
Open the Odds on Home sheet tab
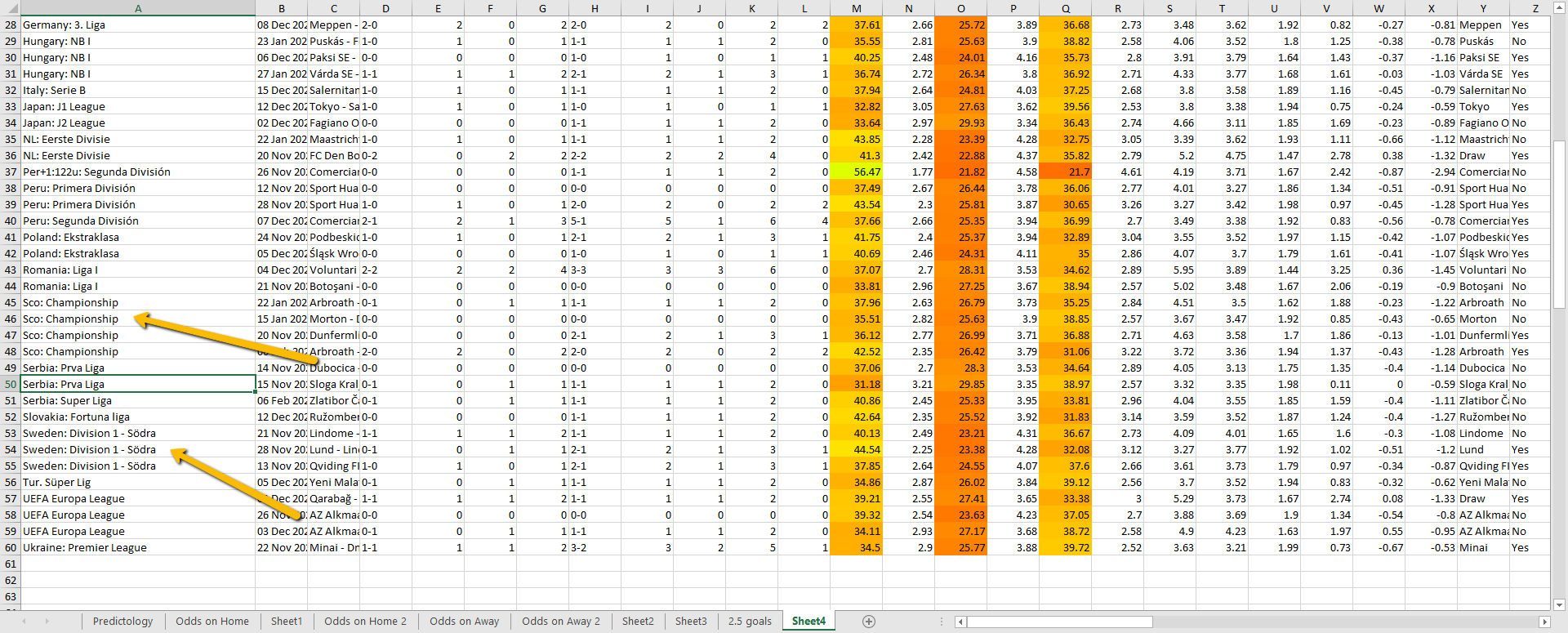coord(212,622)
